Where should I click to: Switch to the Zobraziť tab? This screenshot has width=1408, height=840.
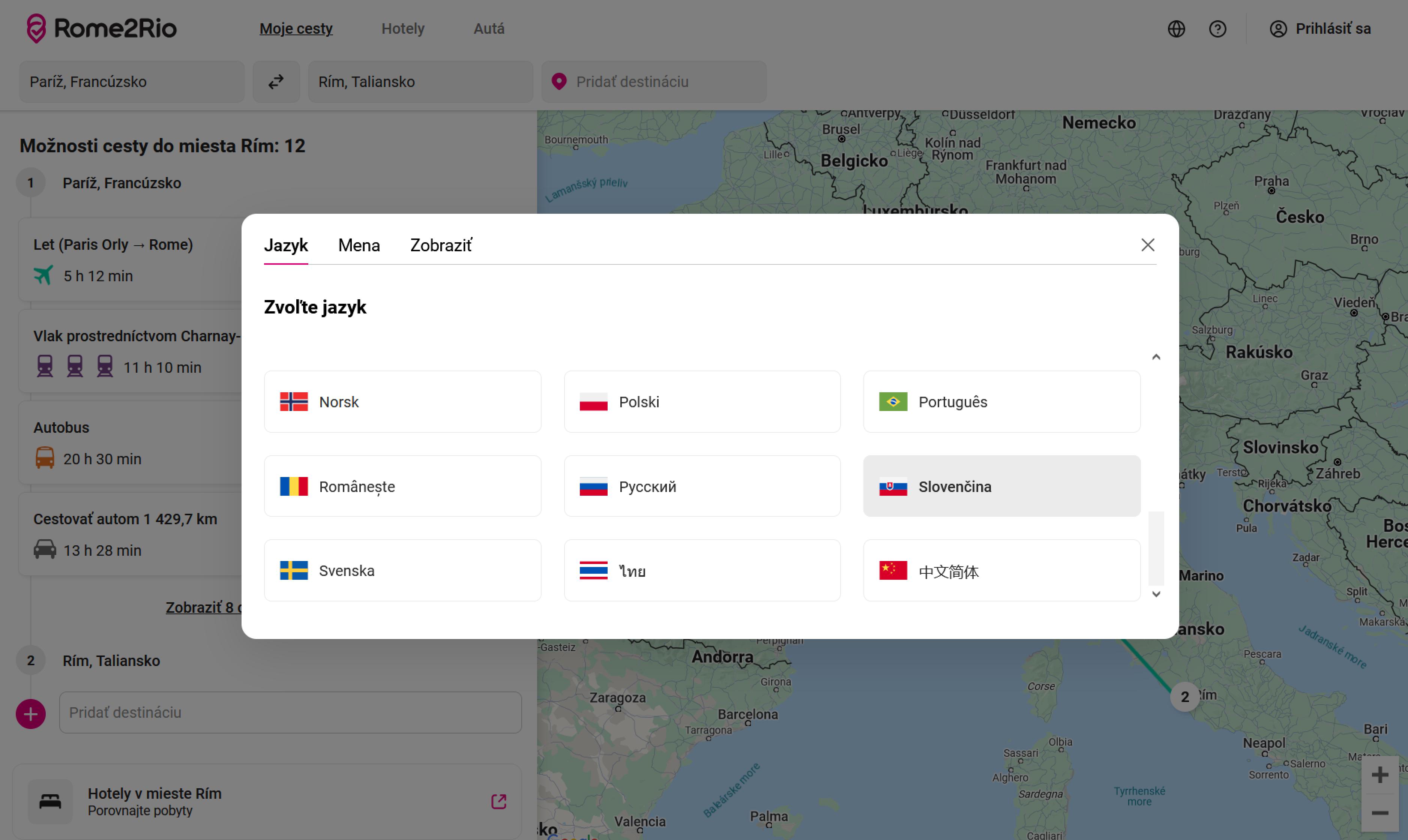coord(440,246)
